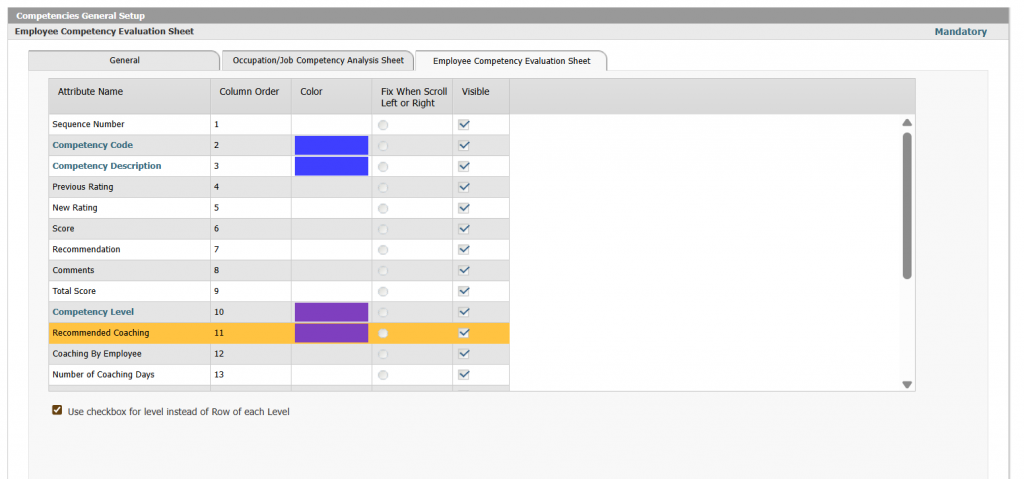
Task: Toggle Visible for Number of Coaching Days
Action: (x=464, y=374)
